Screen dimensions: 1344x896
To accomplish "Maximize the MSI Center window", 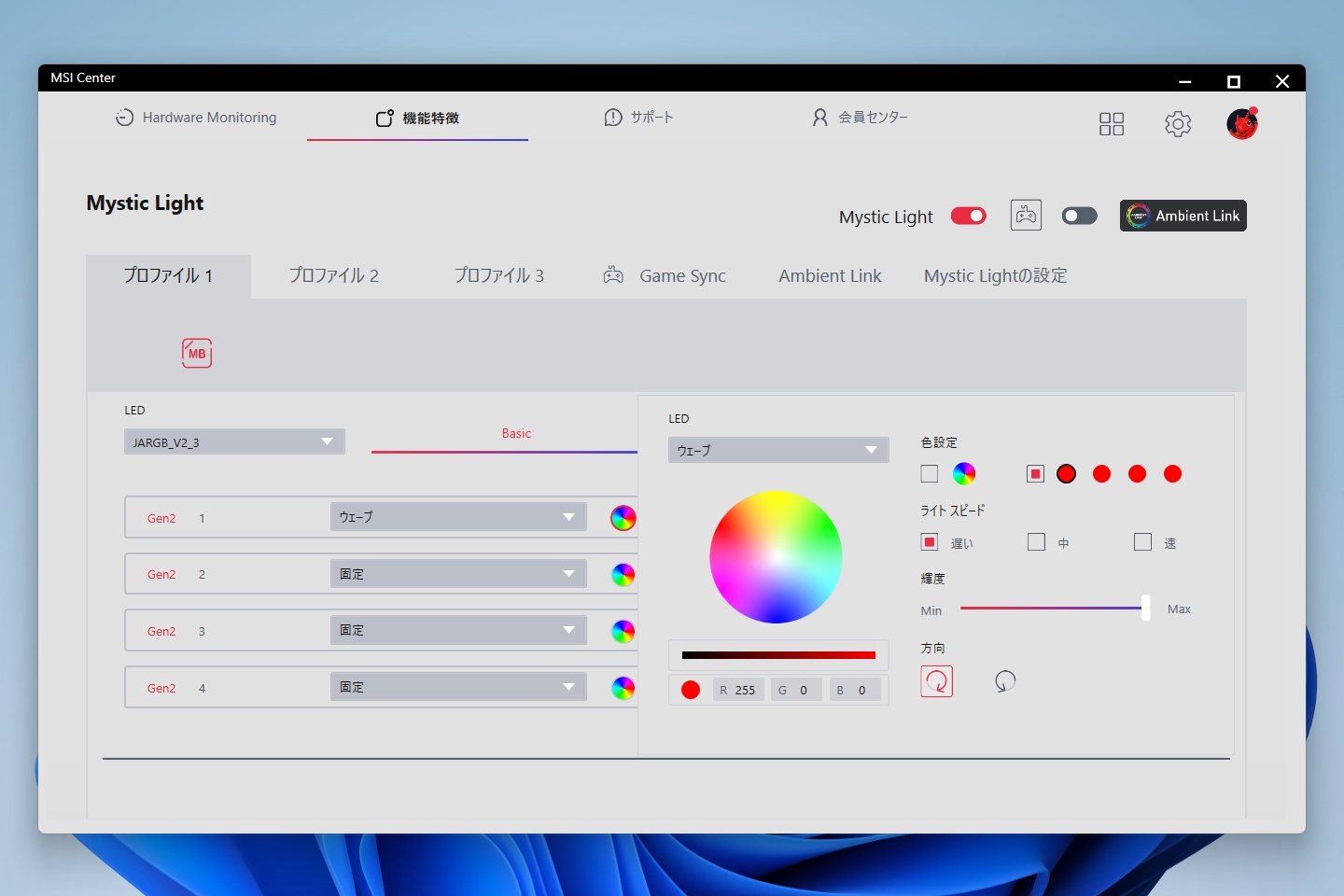I will tap(1234, 81).
